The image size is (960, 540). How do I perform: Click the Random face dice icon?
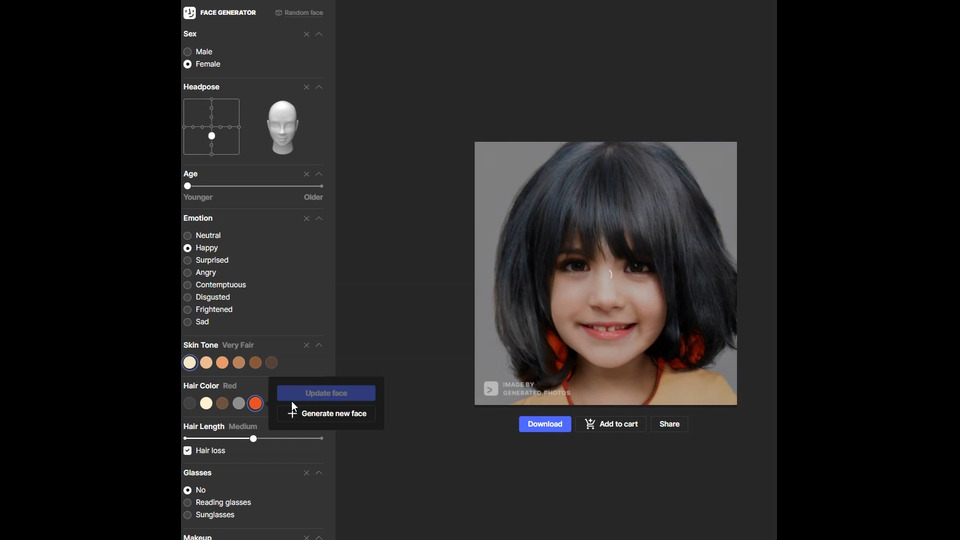(x=279, y=13)
